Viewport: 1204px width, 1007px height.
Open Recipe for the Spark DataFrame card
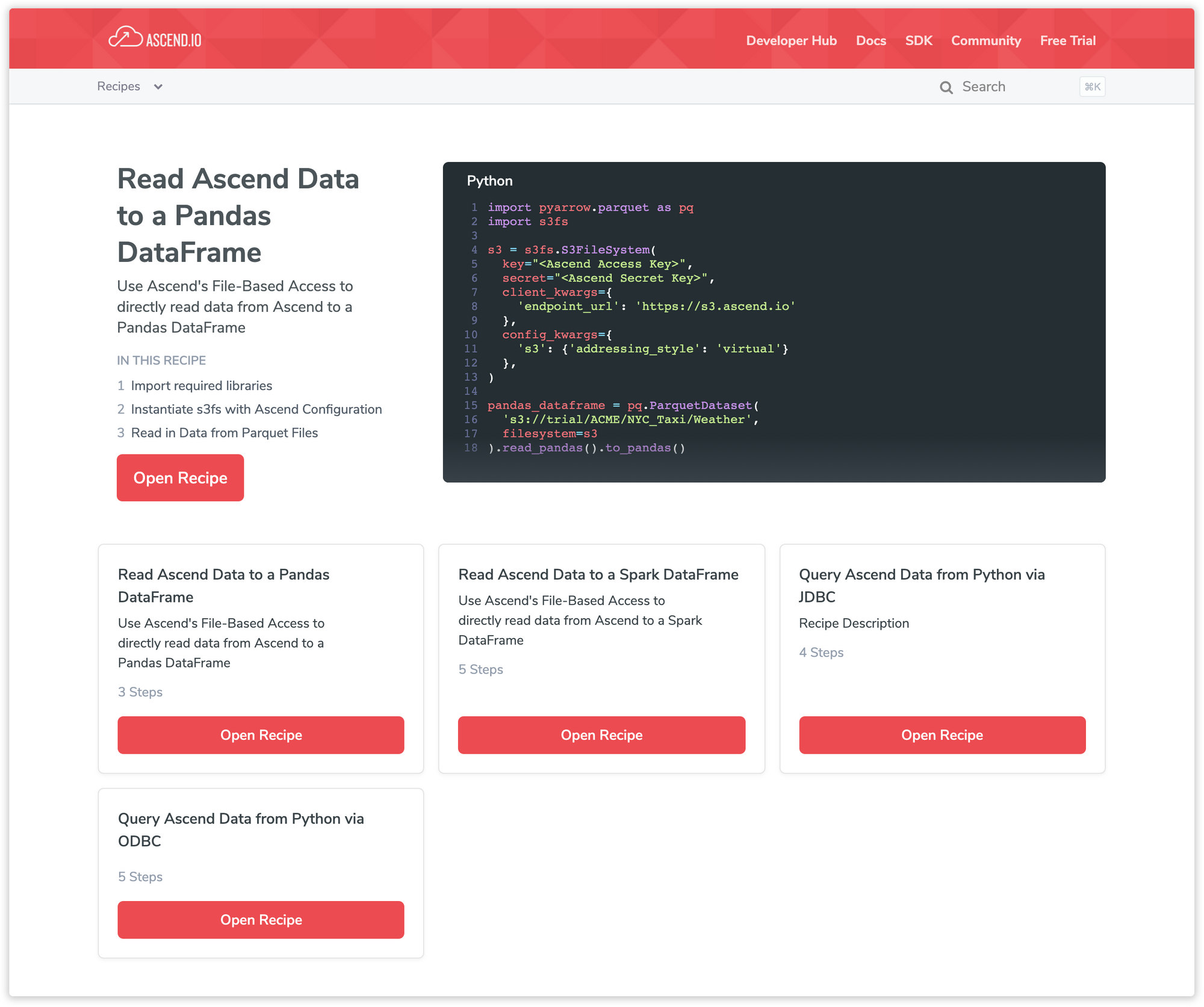coord(601,735)
